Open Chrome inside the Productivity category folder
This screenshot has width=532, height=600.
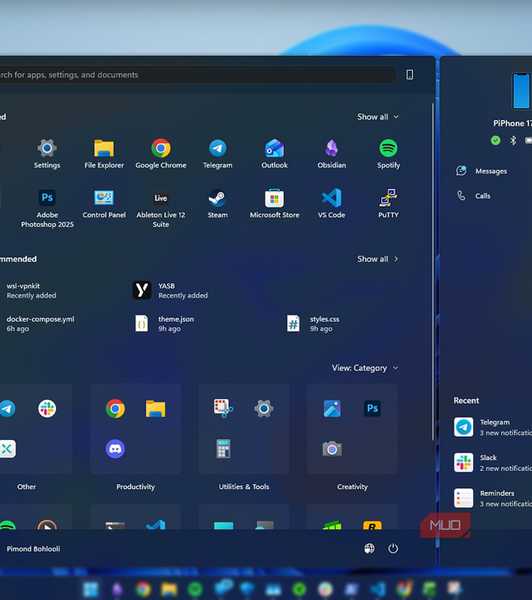[115, 409]
